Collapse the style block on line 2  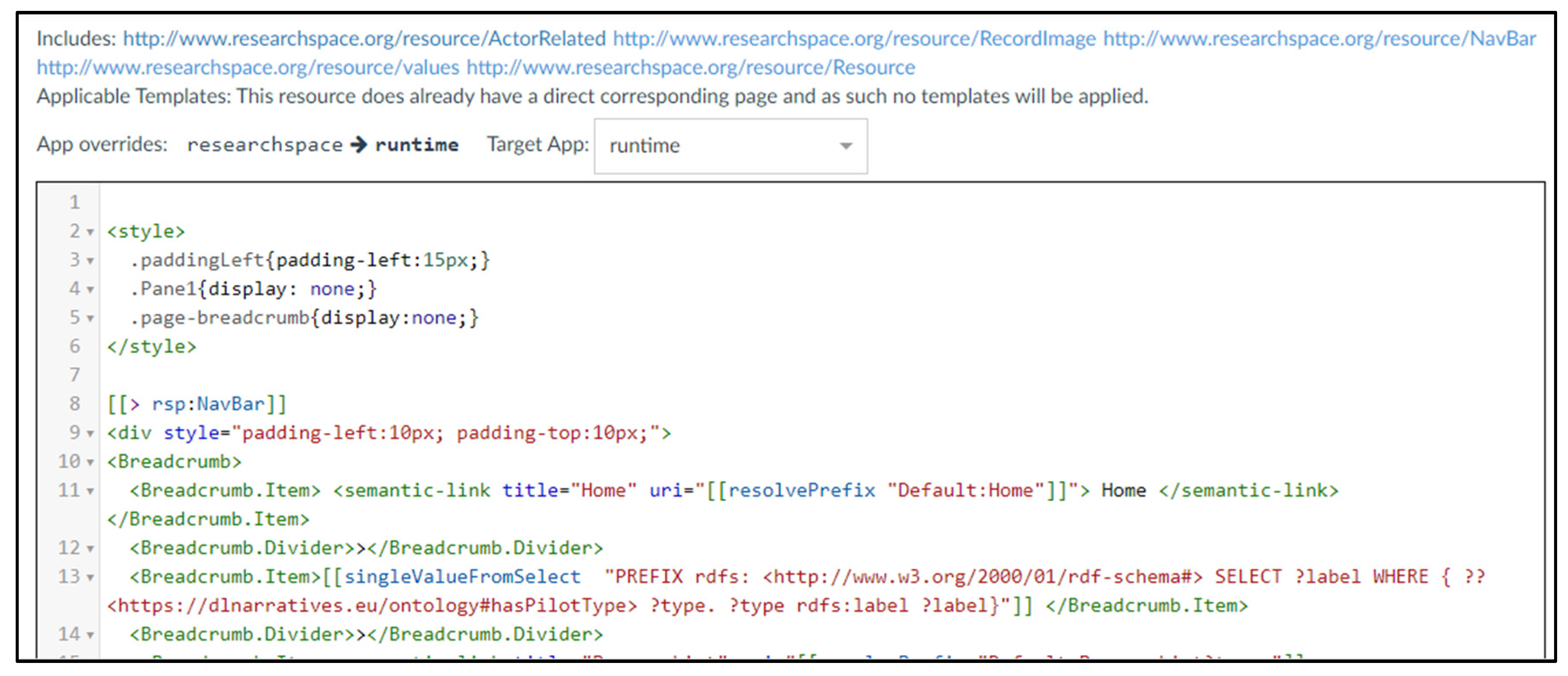click(90, 232)
